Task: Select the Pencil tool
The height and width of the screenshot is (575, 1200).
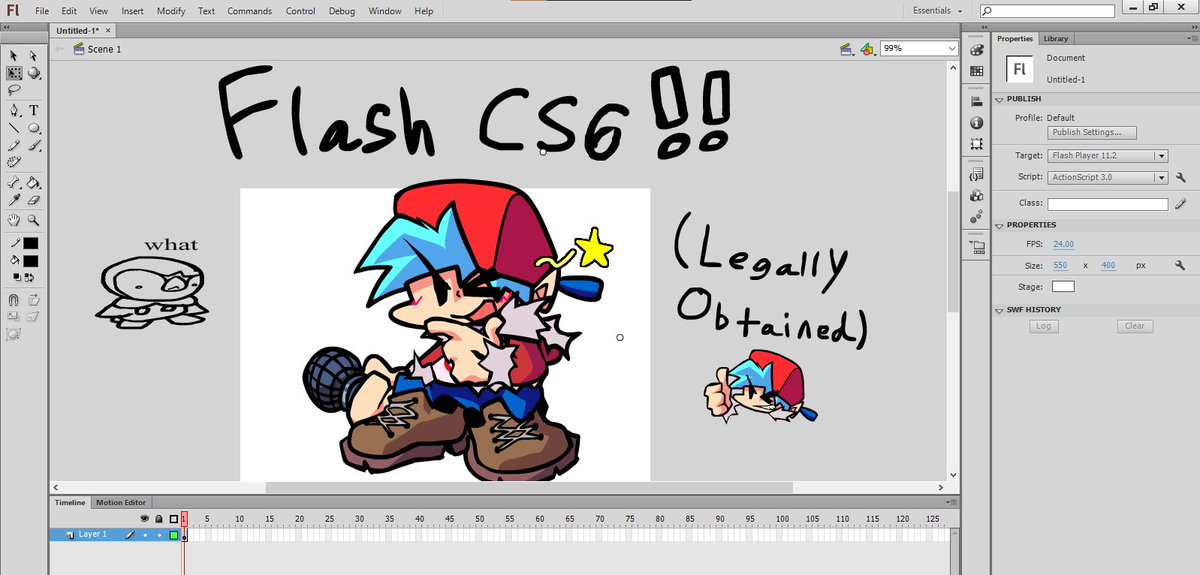Action: click(x=14, y=145)
